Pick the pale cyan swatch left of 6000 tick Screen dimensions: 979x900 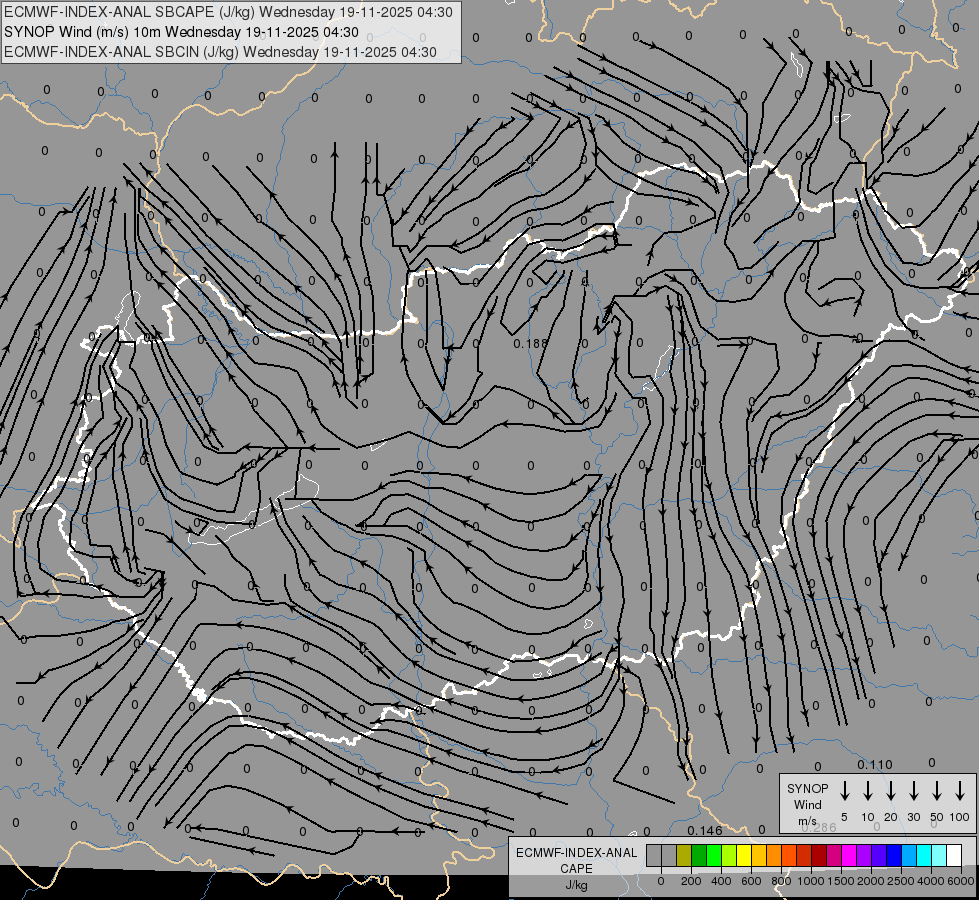point(939,855)
